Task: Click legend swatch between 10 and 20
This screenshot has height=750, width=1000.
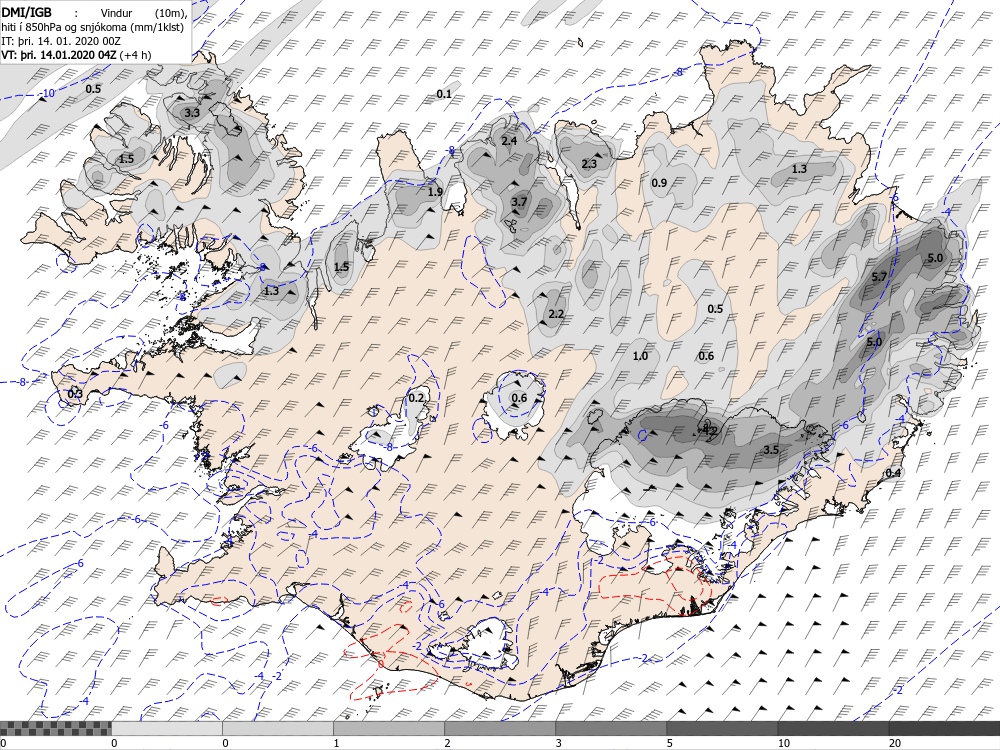Action: pyautogui.click(x=833, y=728)
